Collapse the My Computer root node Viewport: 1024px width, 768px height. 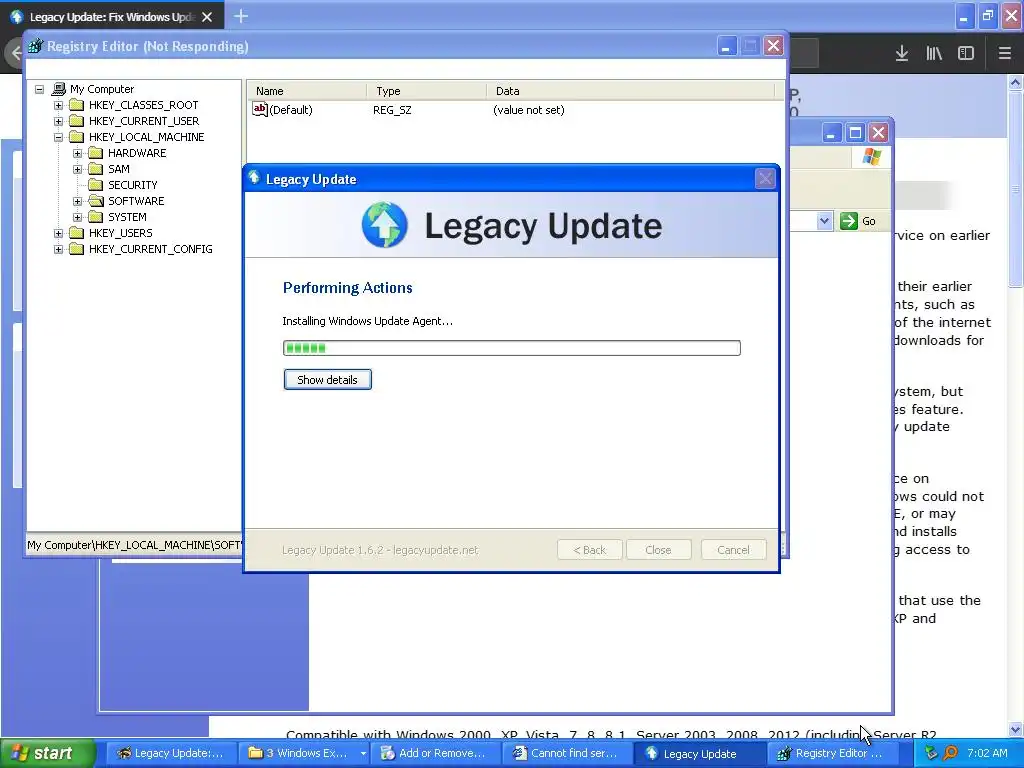click(x=40, y=89)
